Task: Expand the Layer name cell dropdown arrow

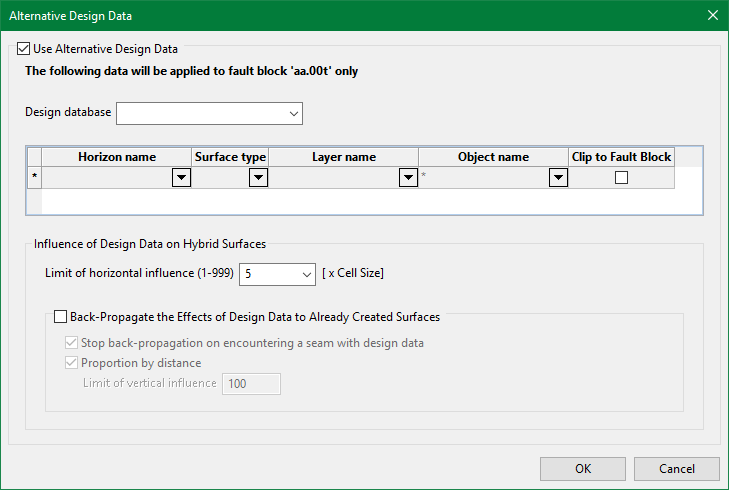Action: click(x=407, y=178)
